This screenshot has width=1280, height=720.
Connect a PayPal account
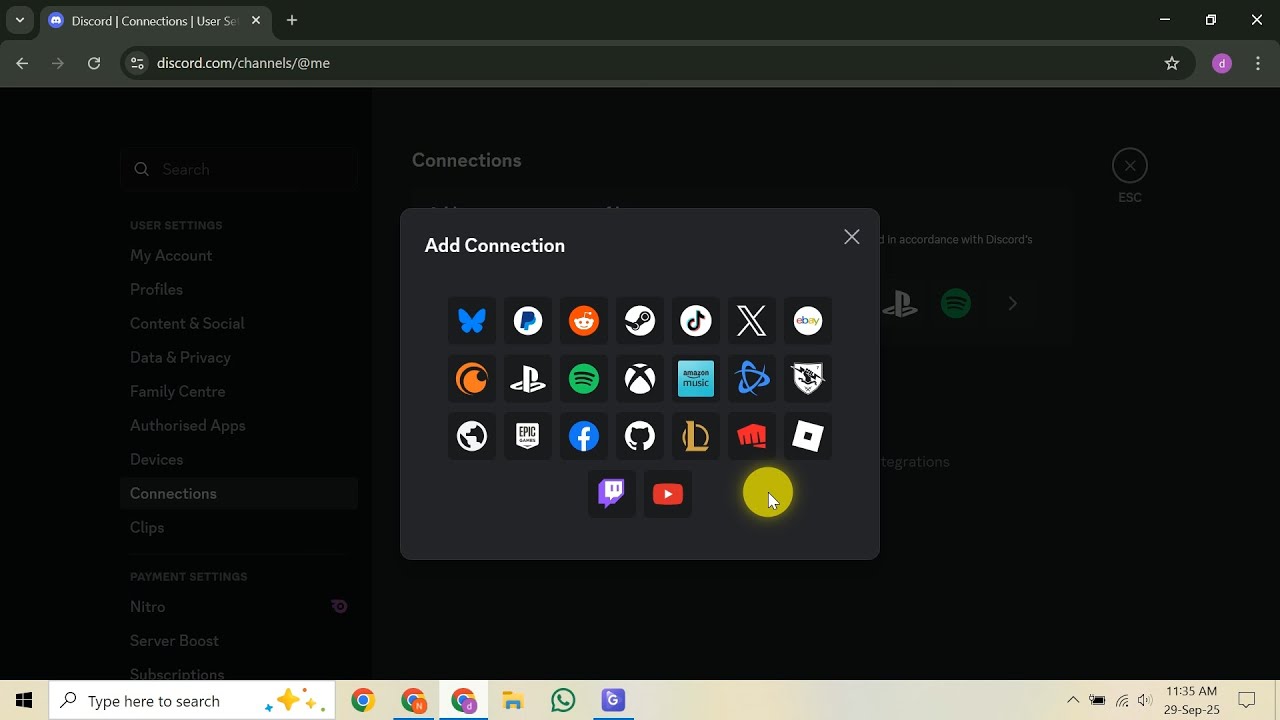point(528,321)
